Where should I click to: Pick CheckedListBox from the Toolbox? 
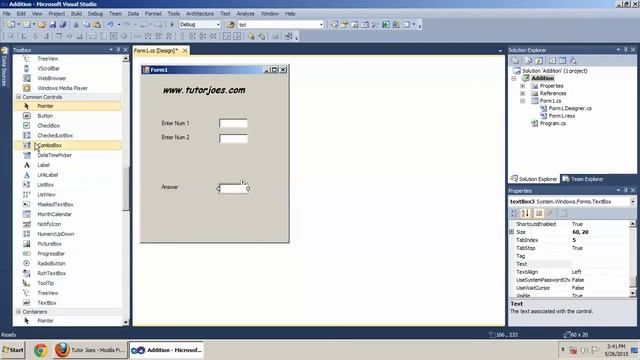coord(55,136)
